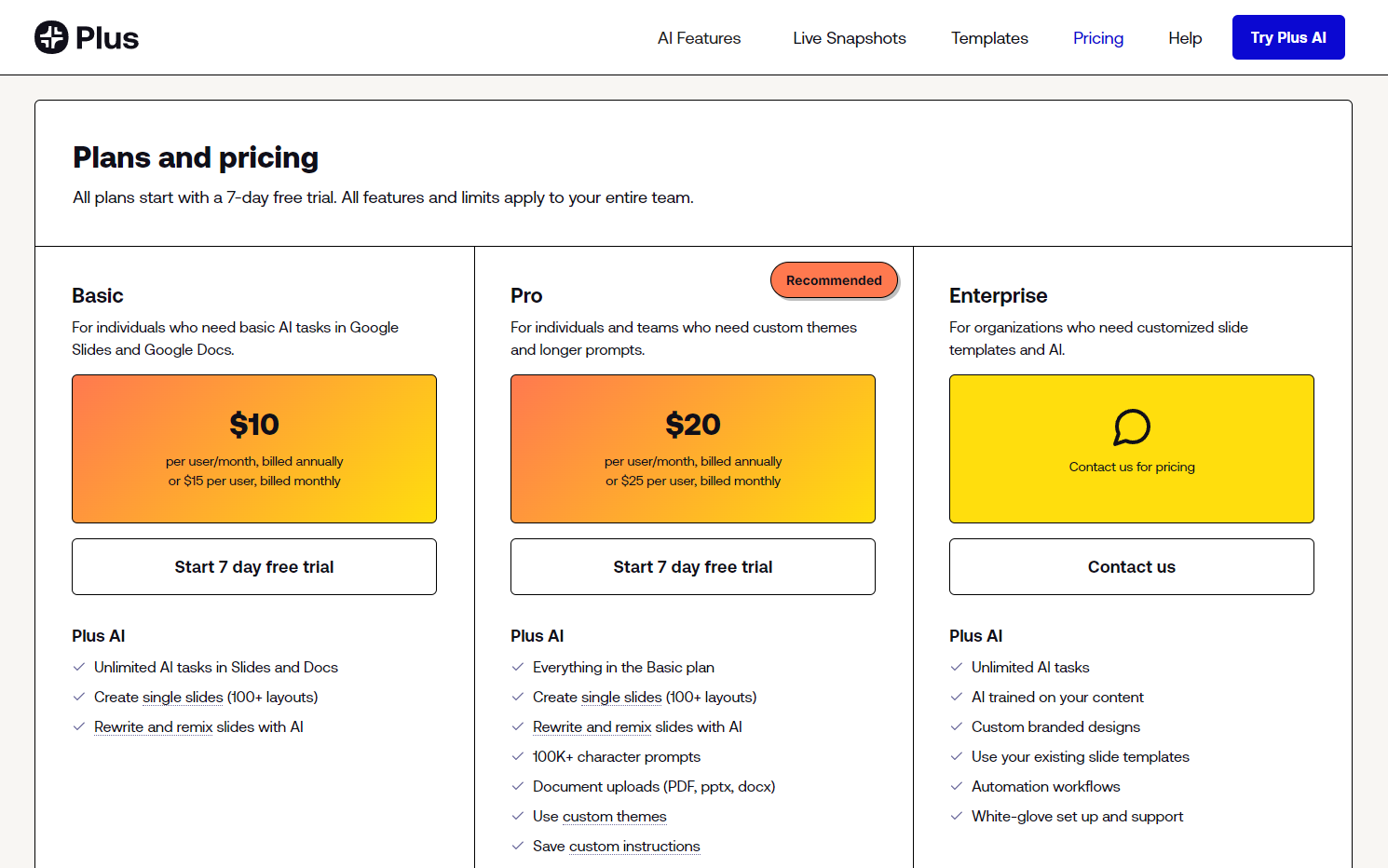Click the Enterprise Contact us button
Viewport: 1388px width, 868px height.
1132,566
